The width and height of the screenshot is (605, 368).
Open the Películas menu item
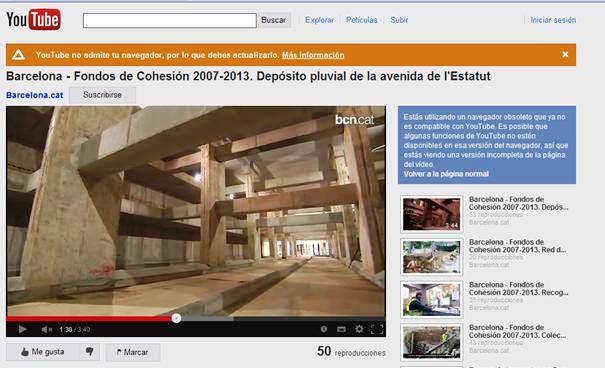pyautogui.click(x=362, y=20)
